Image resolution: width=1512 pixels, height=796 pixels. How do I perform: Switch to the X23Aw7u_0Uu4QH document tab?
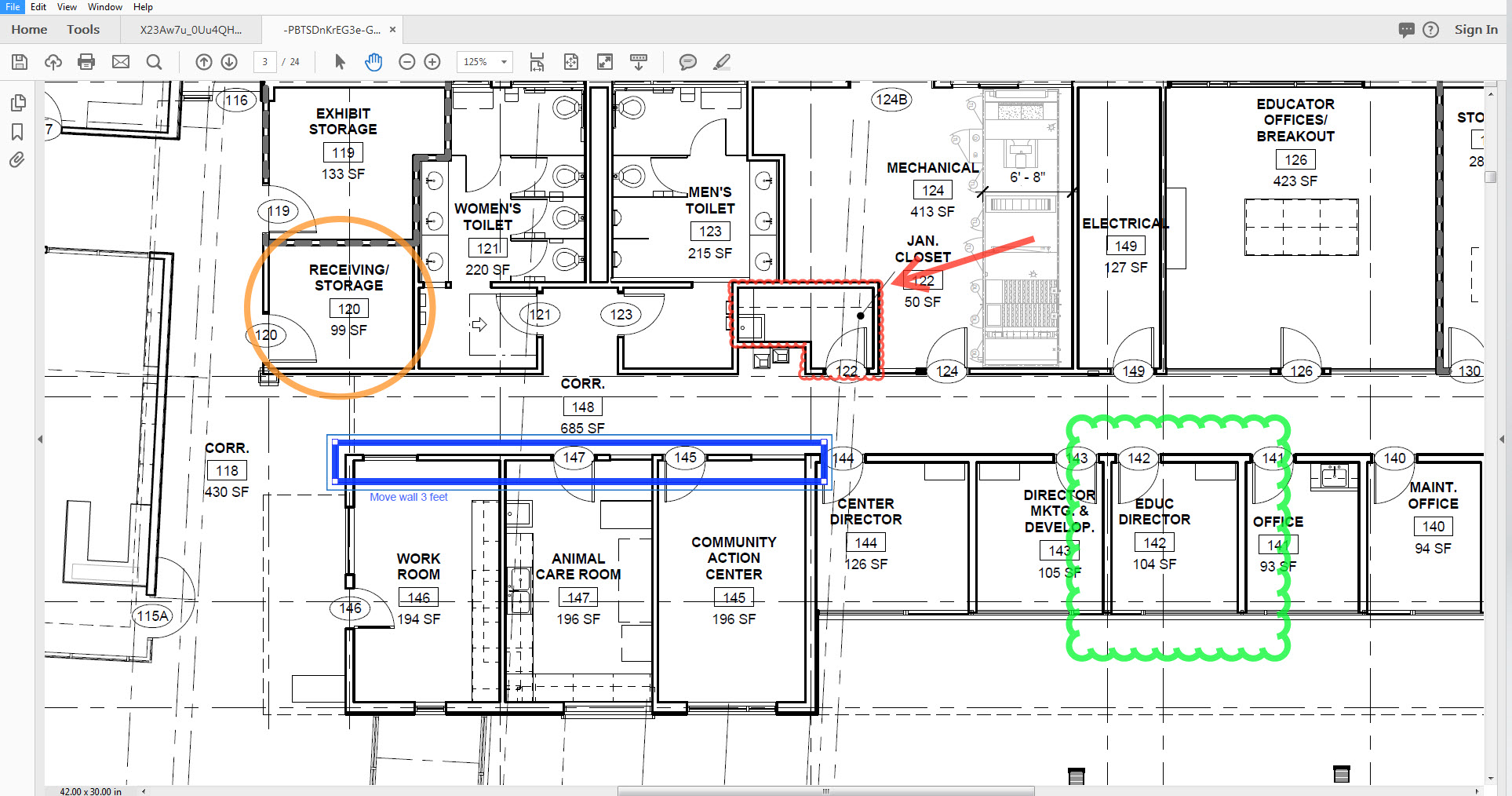[x=191, y=30]
